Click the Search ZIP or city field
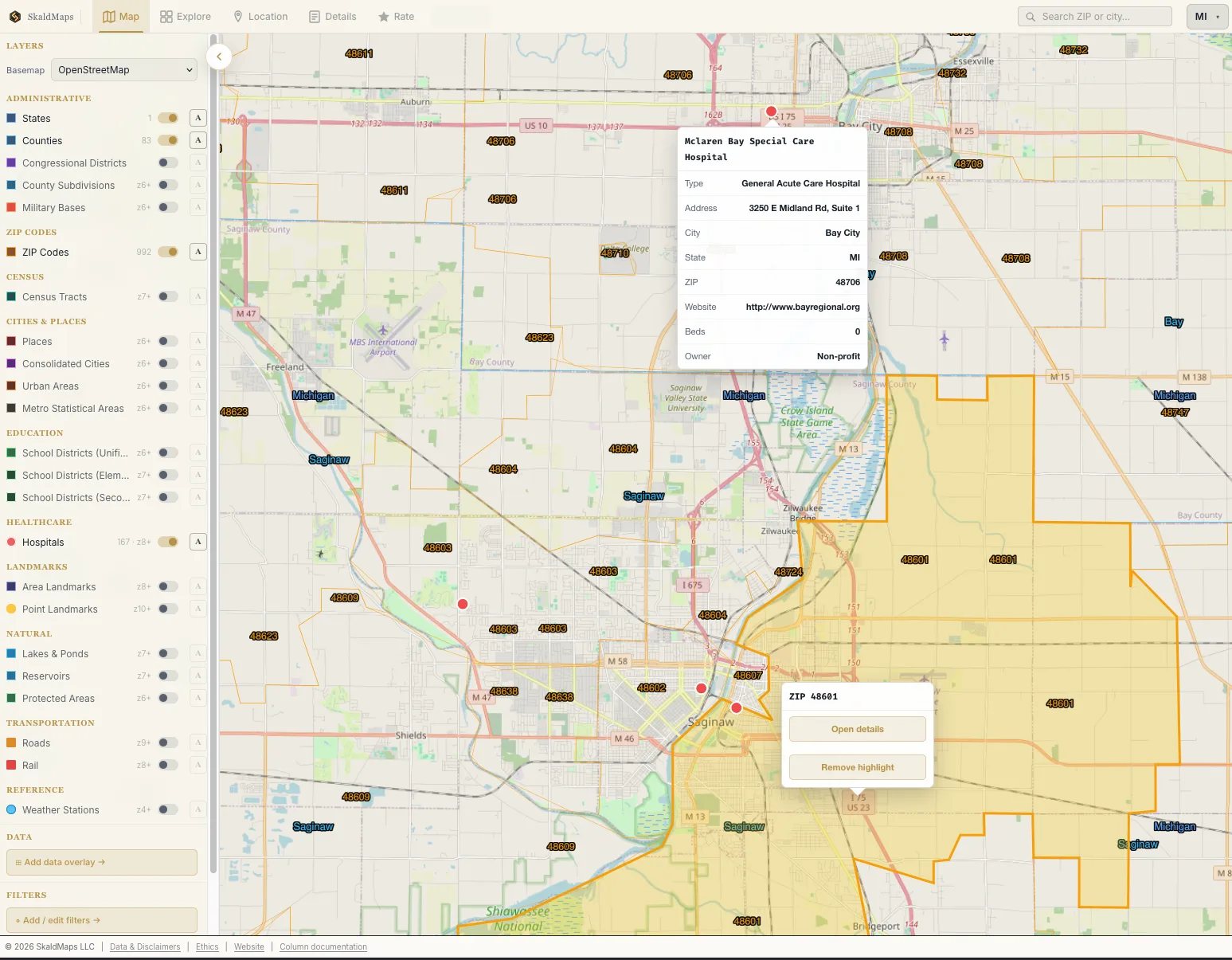Image resolution: width=1232 pixels, height=960 pixels. [1095, 17]
